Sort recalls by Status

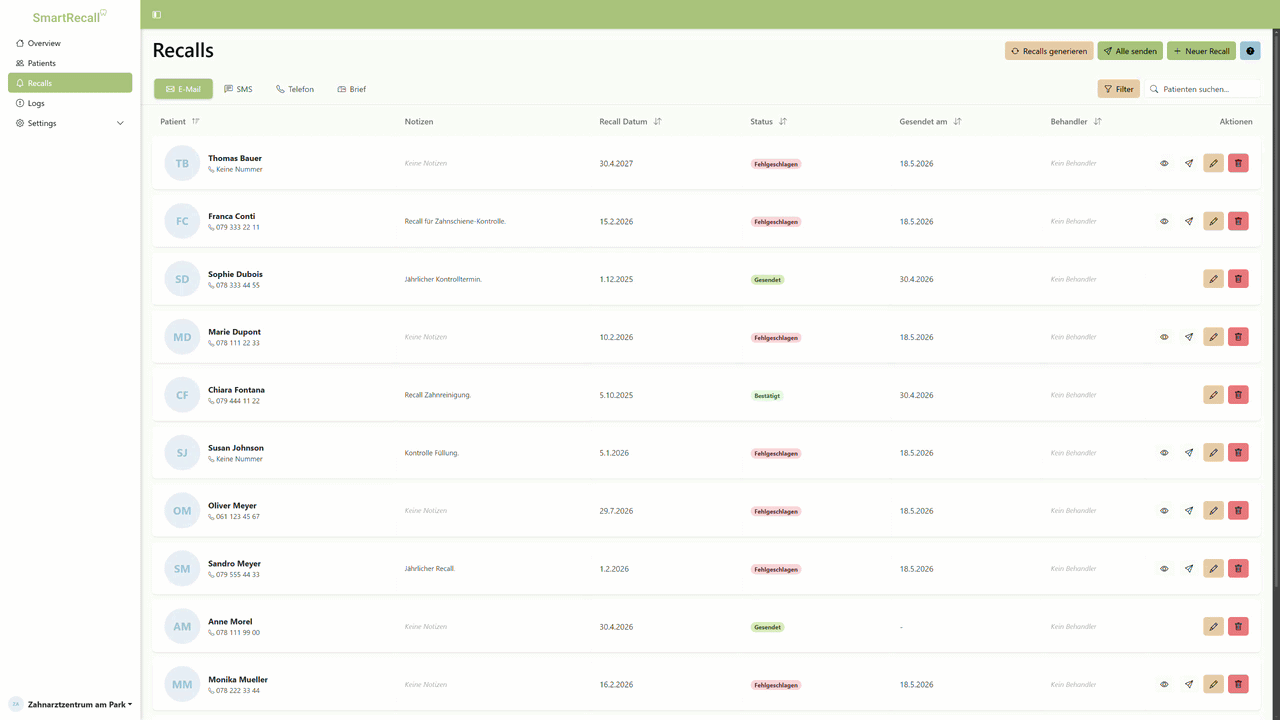click(782, 122)
